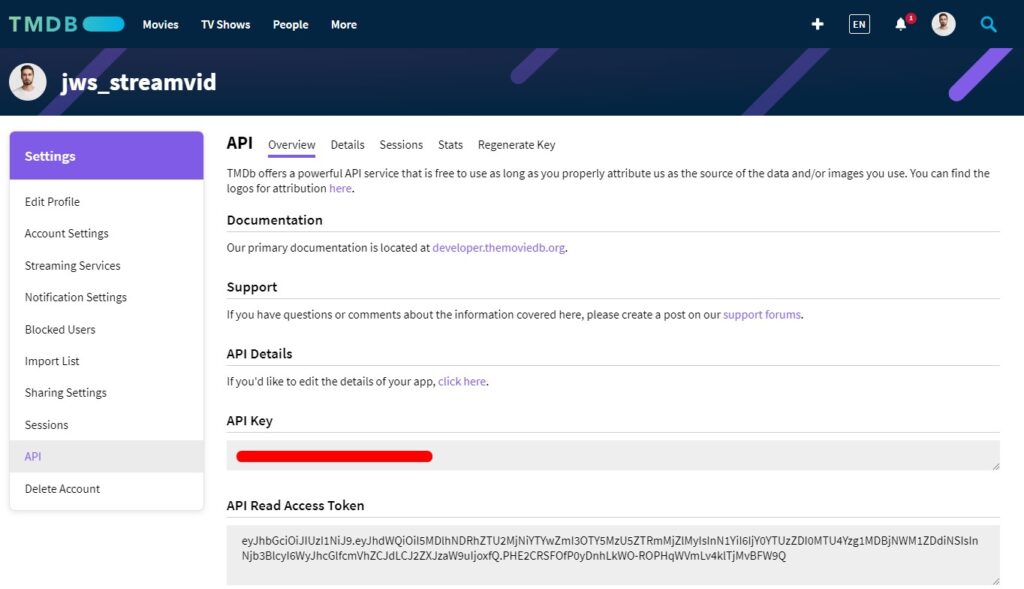
Task: Switch to the Details tab
Action: click(347, 145)
